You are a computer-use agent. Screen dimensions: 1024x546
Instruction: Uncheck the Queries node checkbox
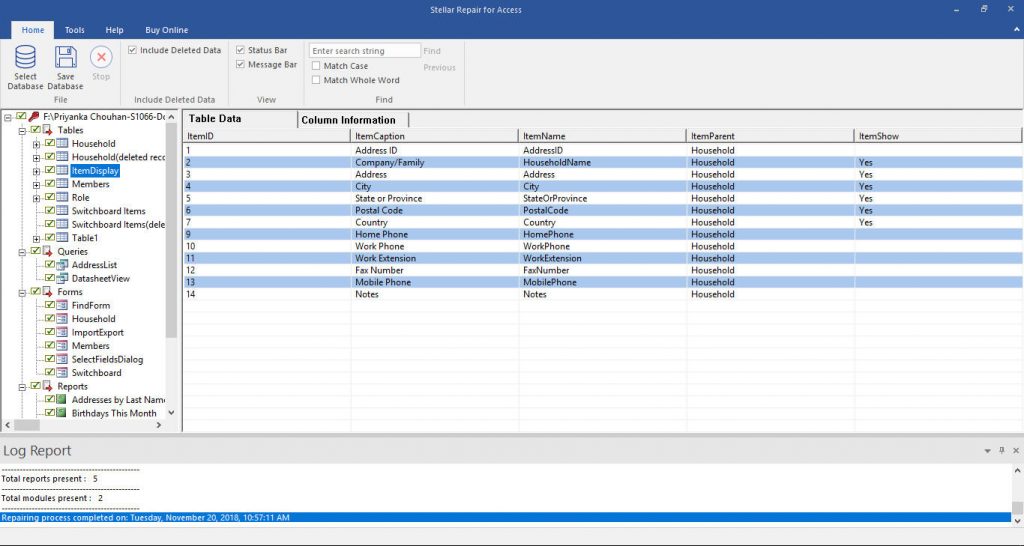(x=35, y=251)
